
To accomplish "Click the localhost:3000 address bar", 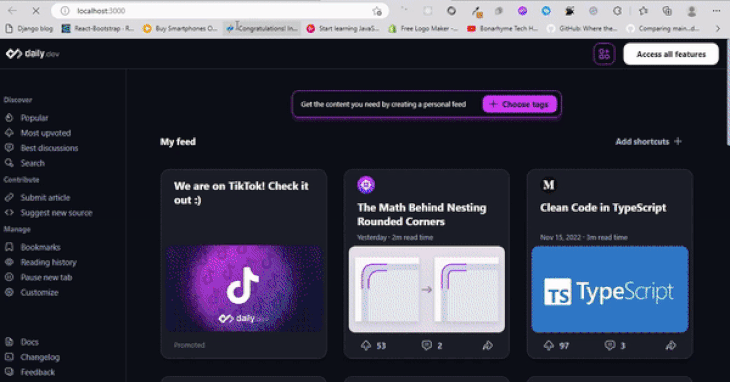I will point(219,11).
